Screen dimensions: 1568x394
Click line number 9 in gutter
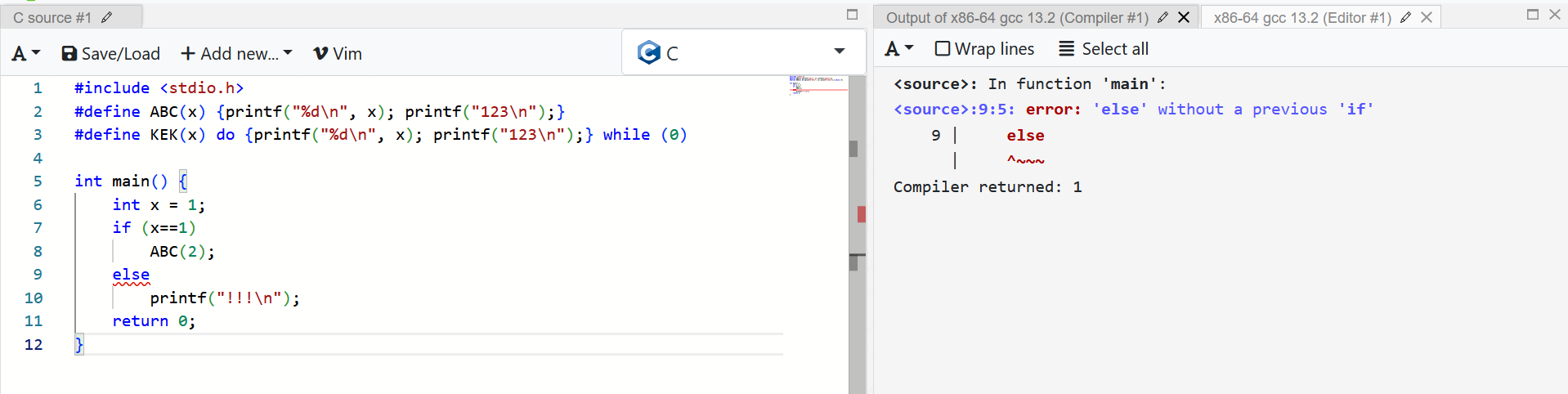point(38,275)
